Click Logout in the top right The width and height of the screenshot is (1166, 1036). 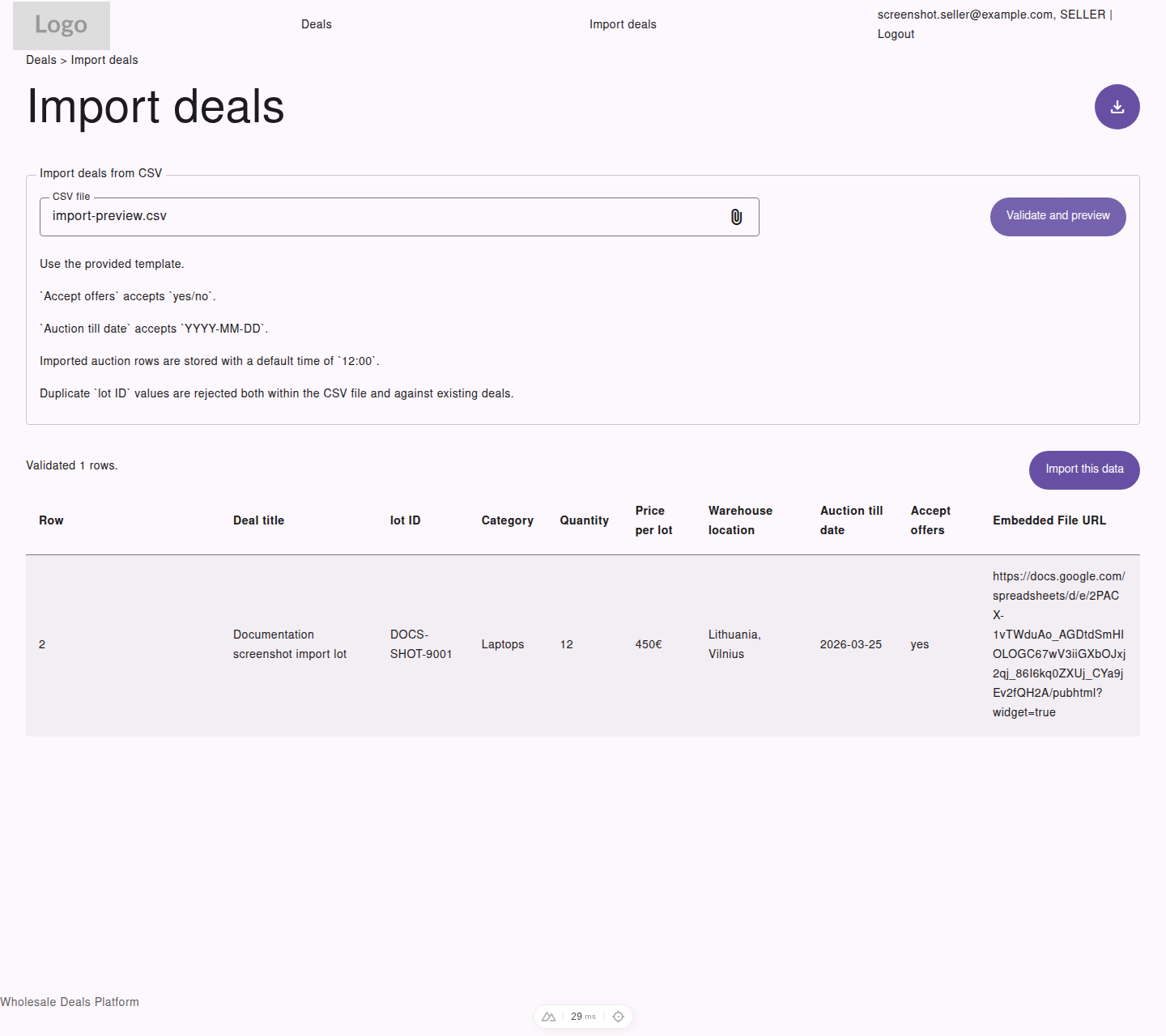pos(896,33)
